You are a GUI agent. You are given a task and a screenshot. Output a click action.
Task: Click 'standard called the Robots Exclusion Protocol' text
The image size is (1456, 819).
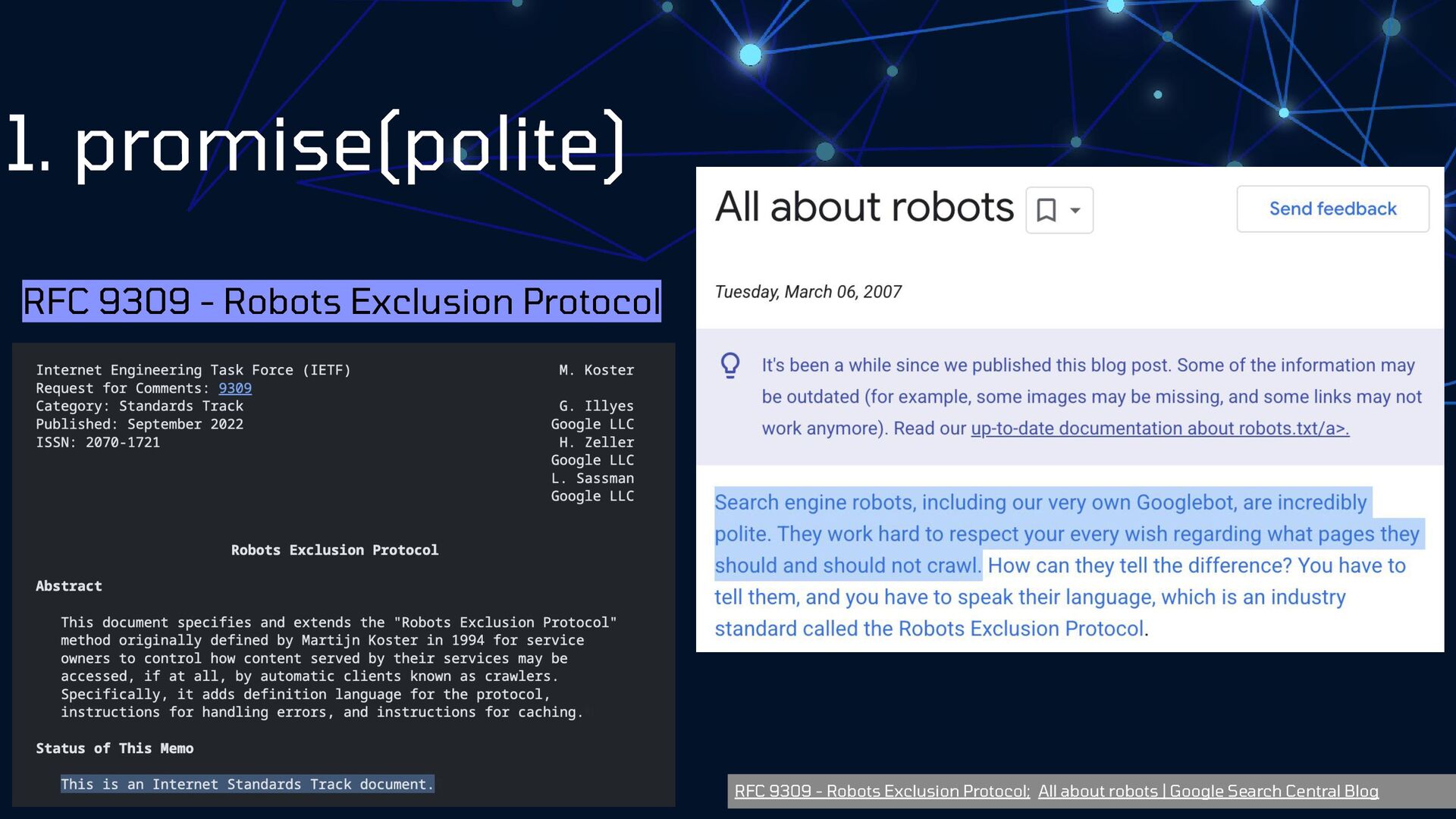(929, 629)
